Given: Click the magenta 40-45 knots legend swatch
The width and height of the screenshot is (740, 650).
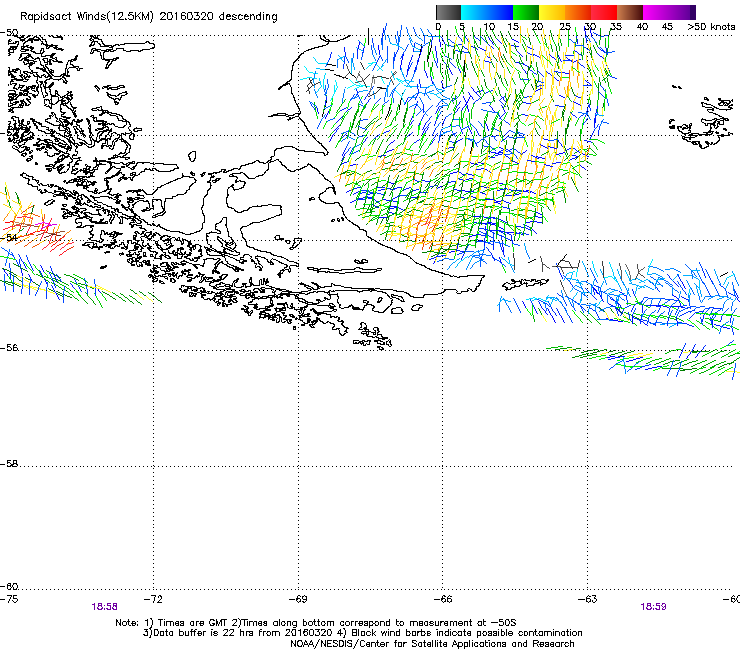Looking at the screenshot, I should 656,12.
